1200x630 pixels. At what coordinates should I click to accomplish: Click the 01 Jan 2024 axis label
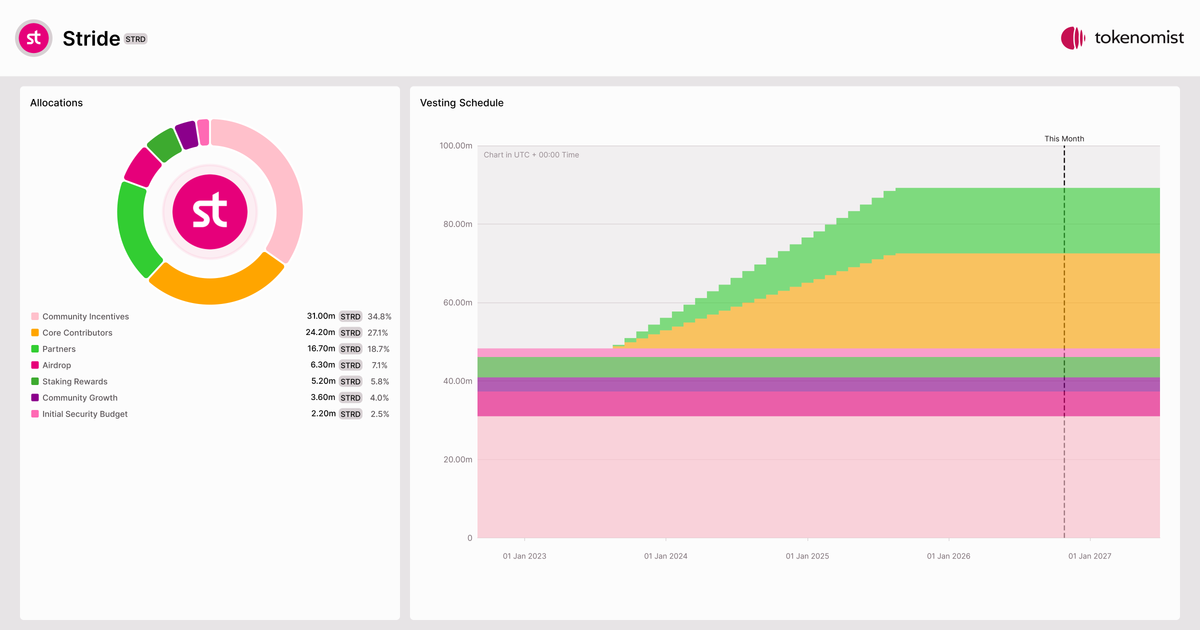pyautogui.click(x=666, y=556)
